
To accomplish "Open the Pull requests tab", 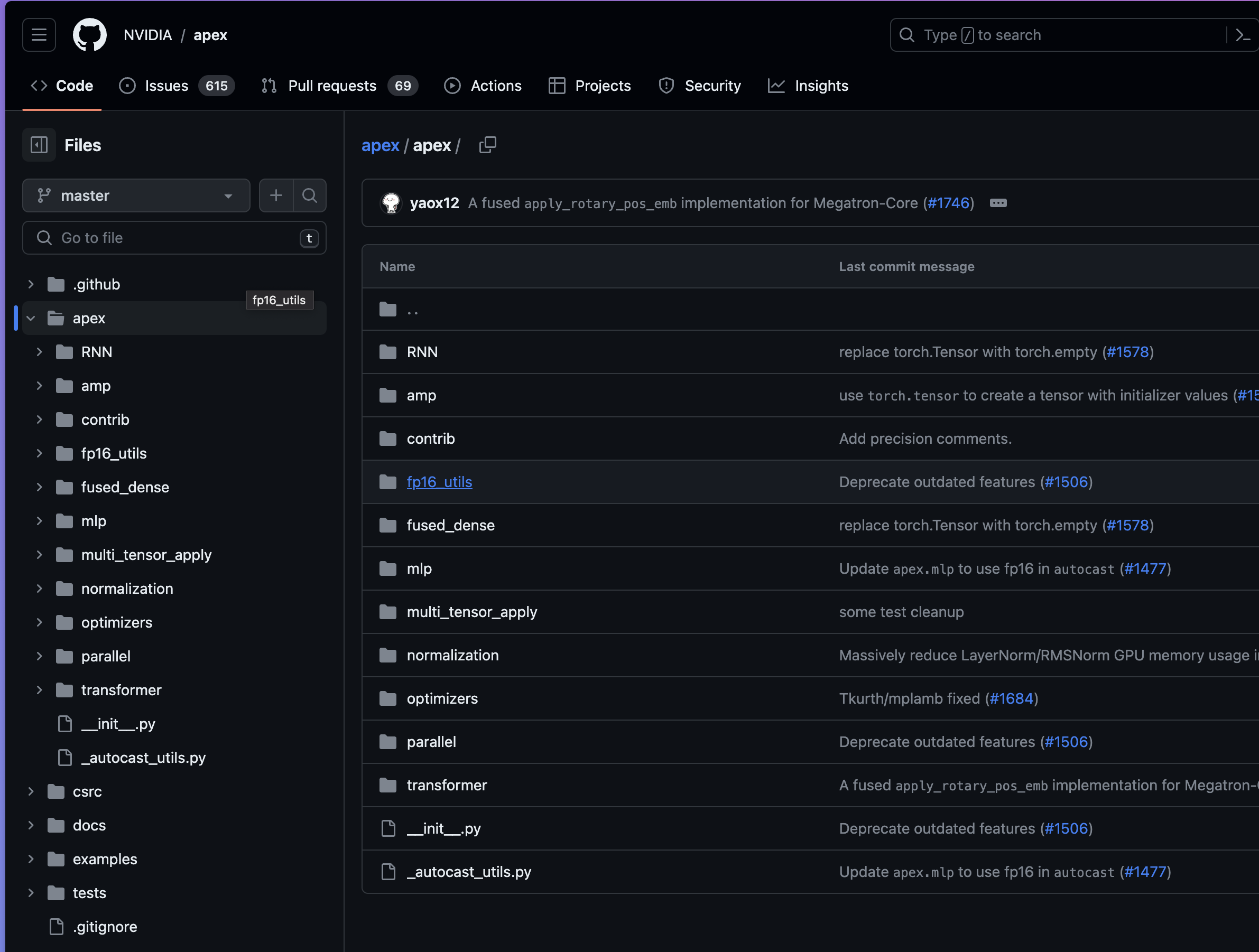I will (x=340, y=86).
